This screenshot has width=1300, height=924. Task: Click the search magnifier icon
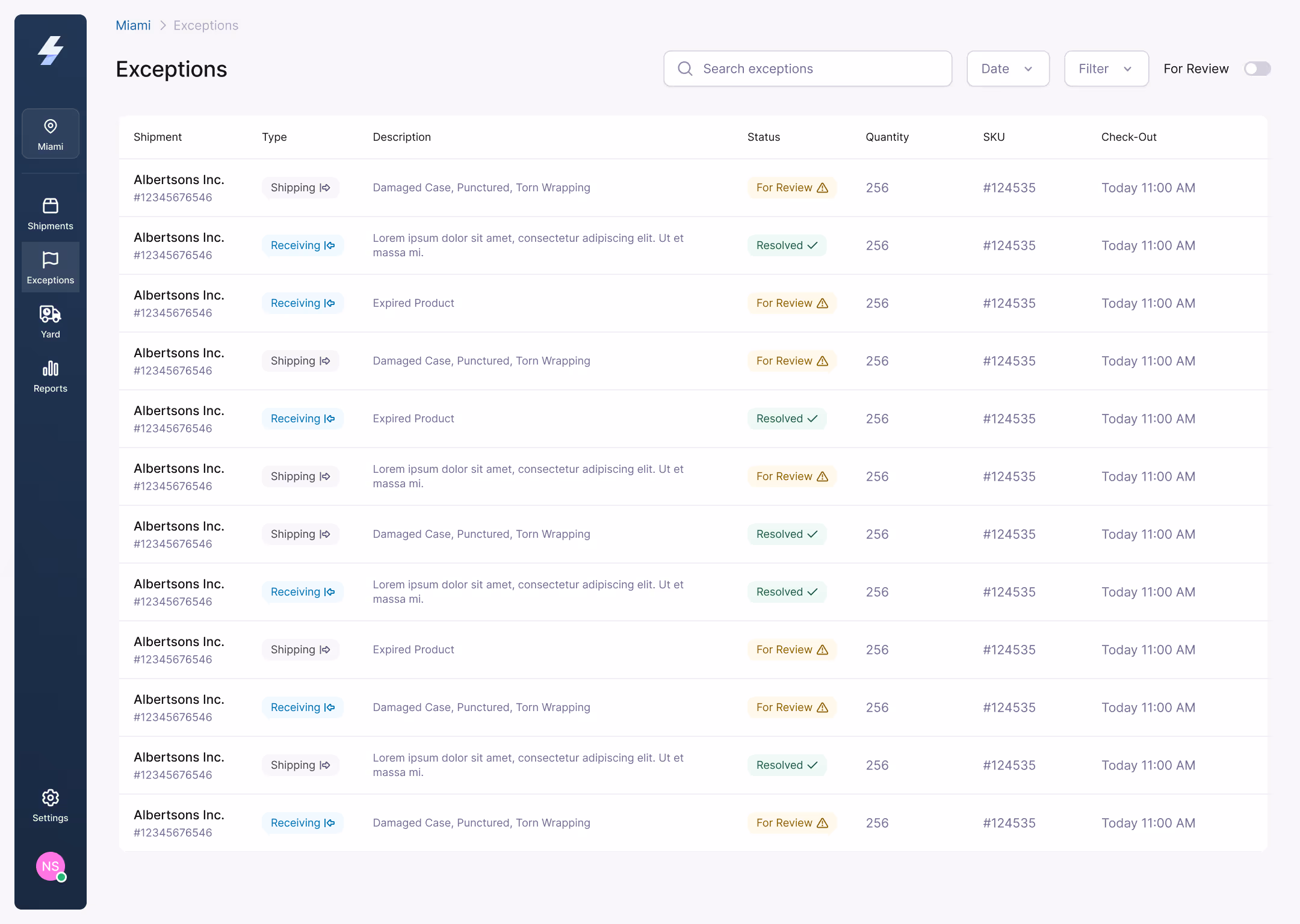coord(685,69)
